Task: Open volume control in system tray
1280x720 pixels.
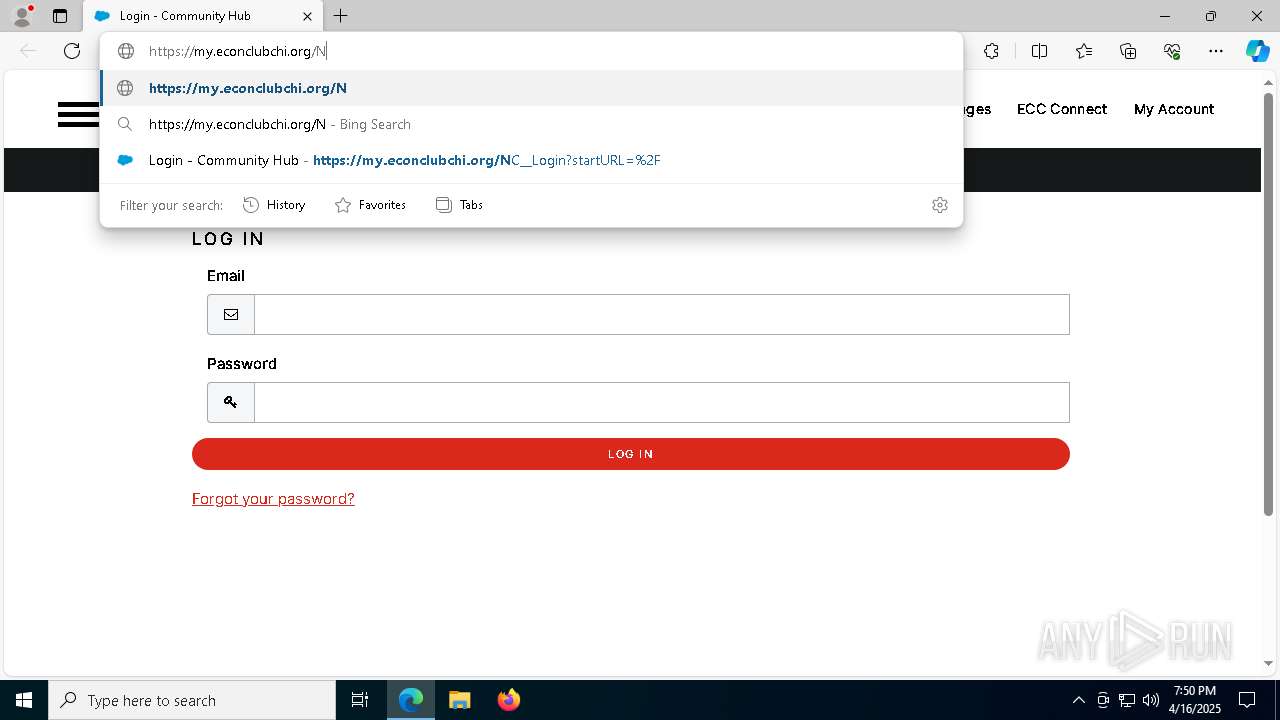Action: point(1150,700)
